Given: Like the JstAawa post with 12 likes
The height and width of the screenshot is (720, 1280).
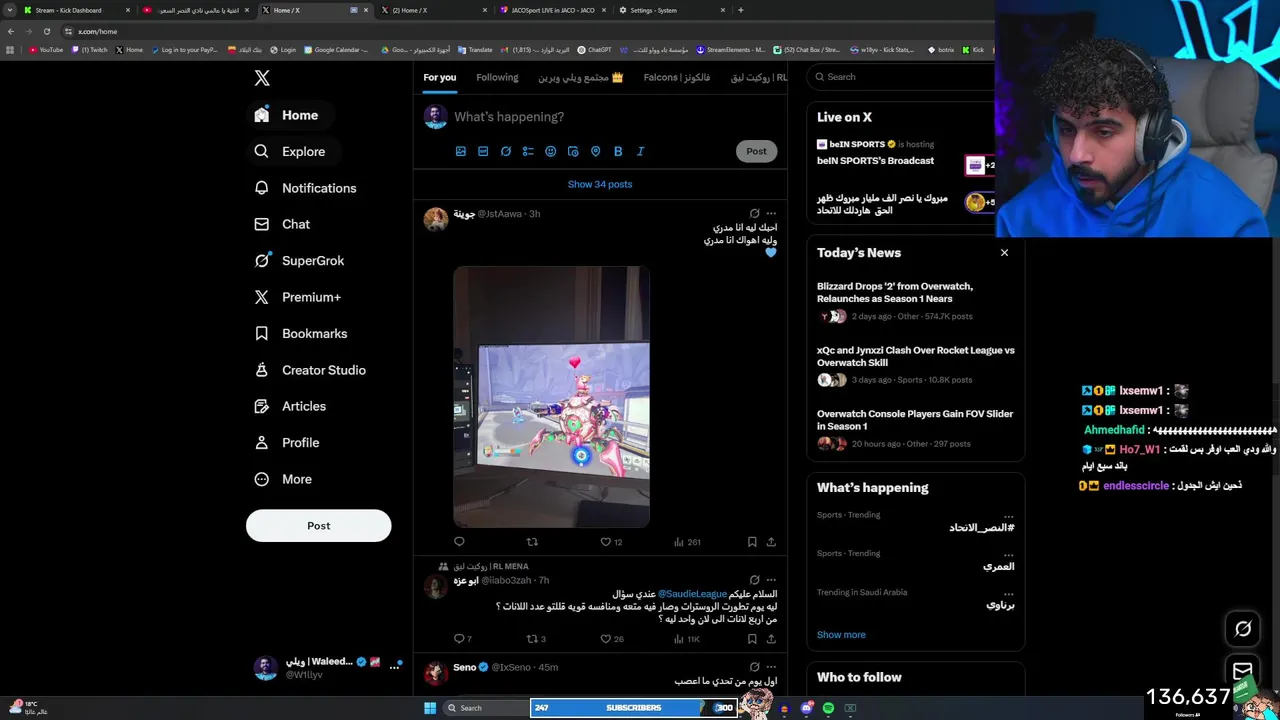Looking at the screenshot, I should coord(611,542).
